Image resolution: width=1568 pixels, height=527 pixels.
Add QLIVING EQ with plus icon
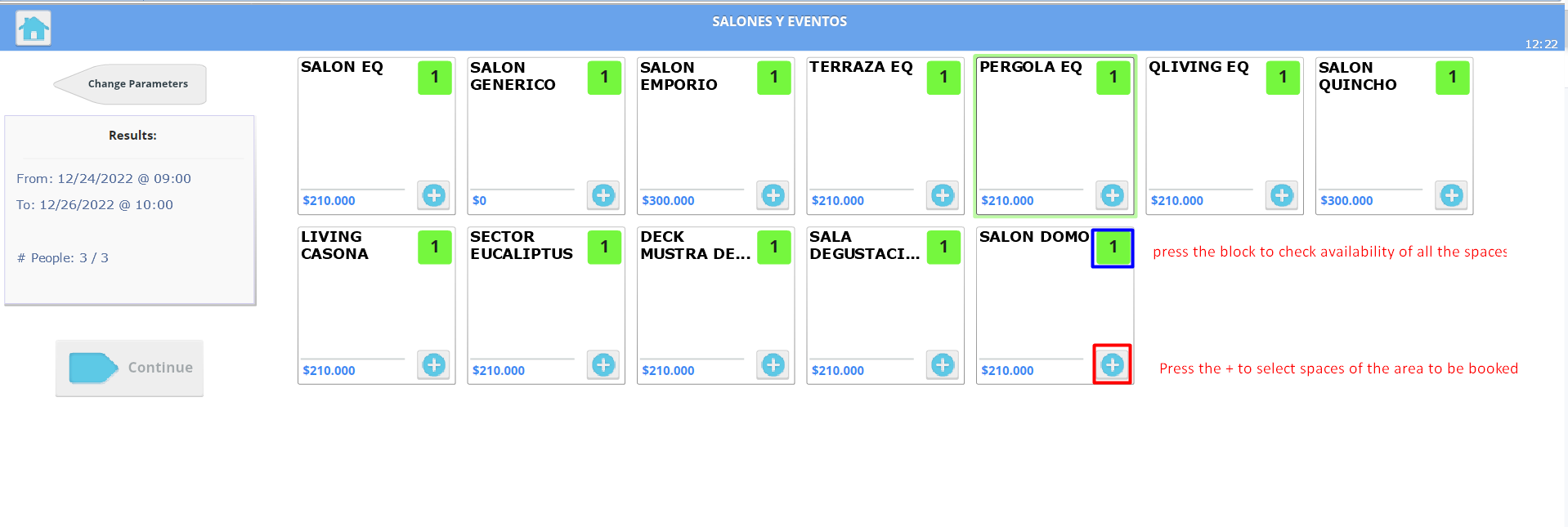[1282, 195]
